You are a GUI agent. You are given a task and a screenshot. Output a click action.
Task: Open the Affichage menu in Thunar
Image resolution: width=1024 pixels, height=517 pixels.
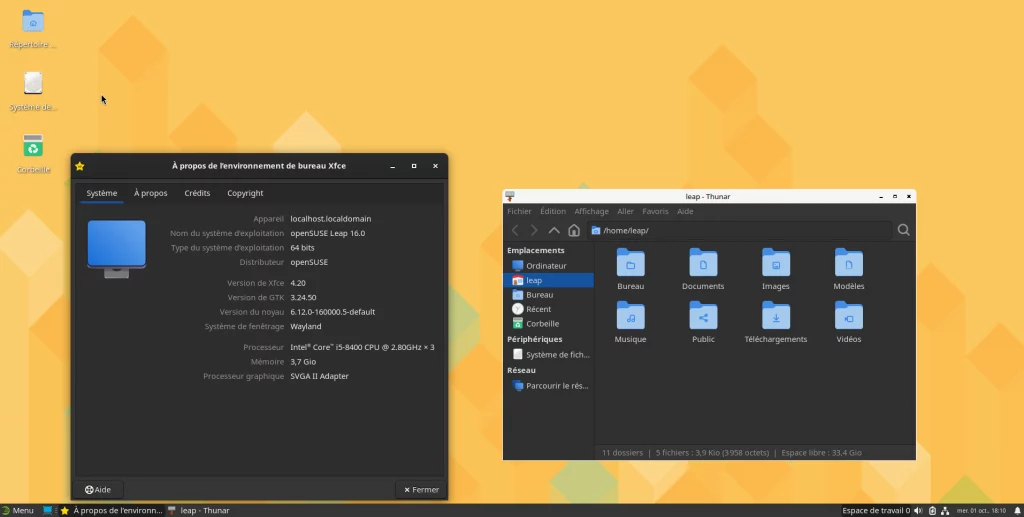click(x=591, y=211)
